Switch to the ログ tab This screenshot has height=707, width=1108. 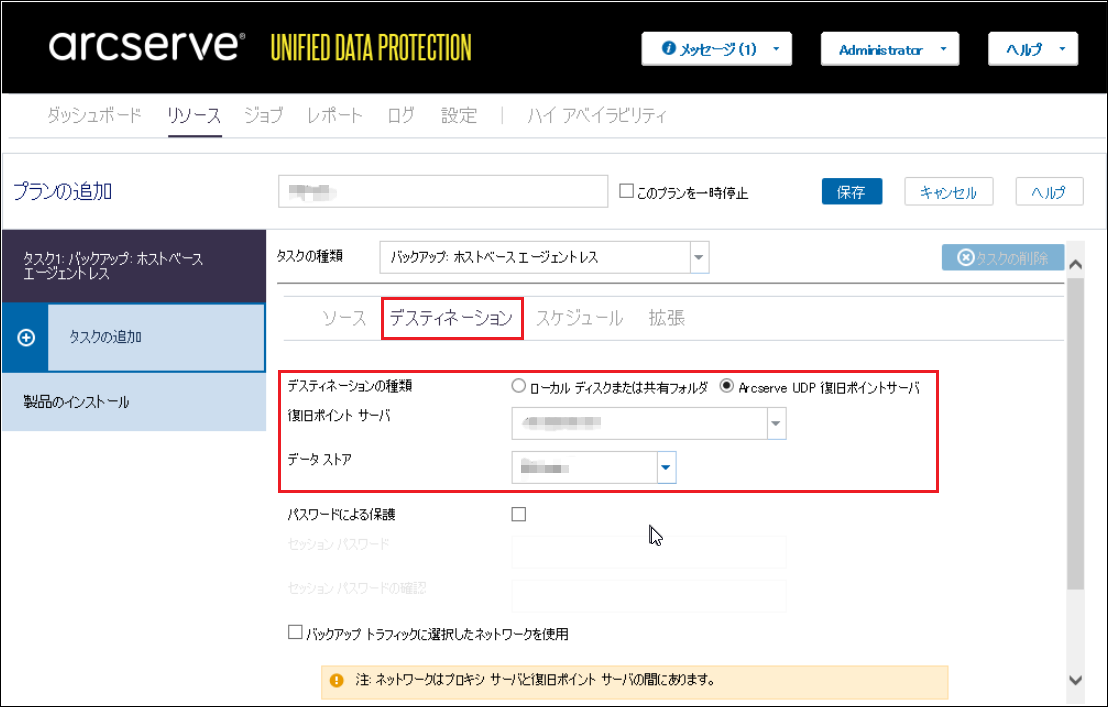point(401,115)
